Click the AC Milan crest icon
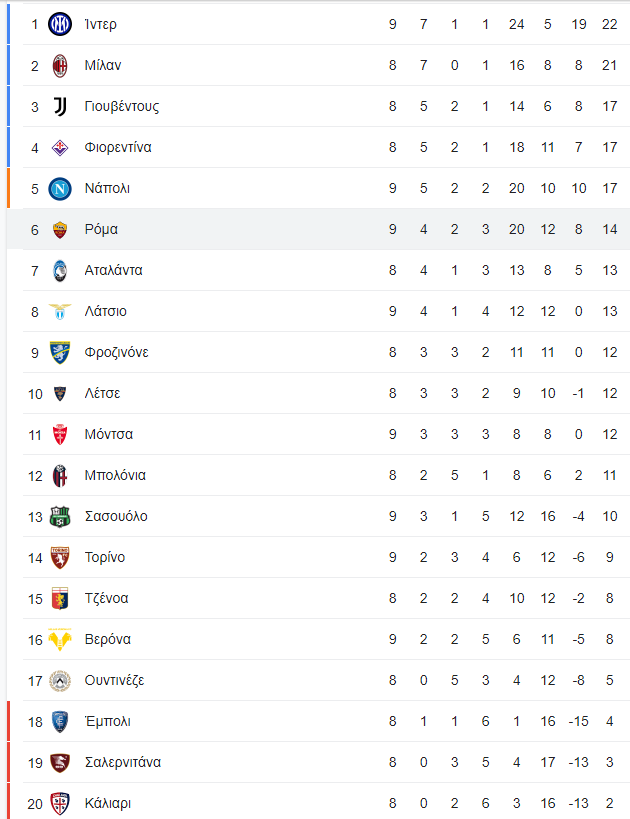This screenshot has height=819, width=630. [x=60, y=65]
